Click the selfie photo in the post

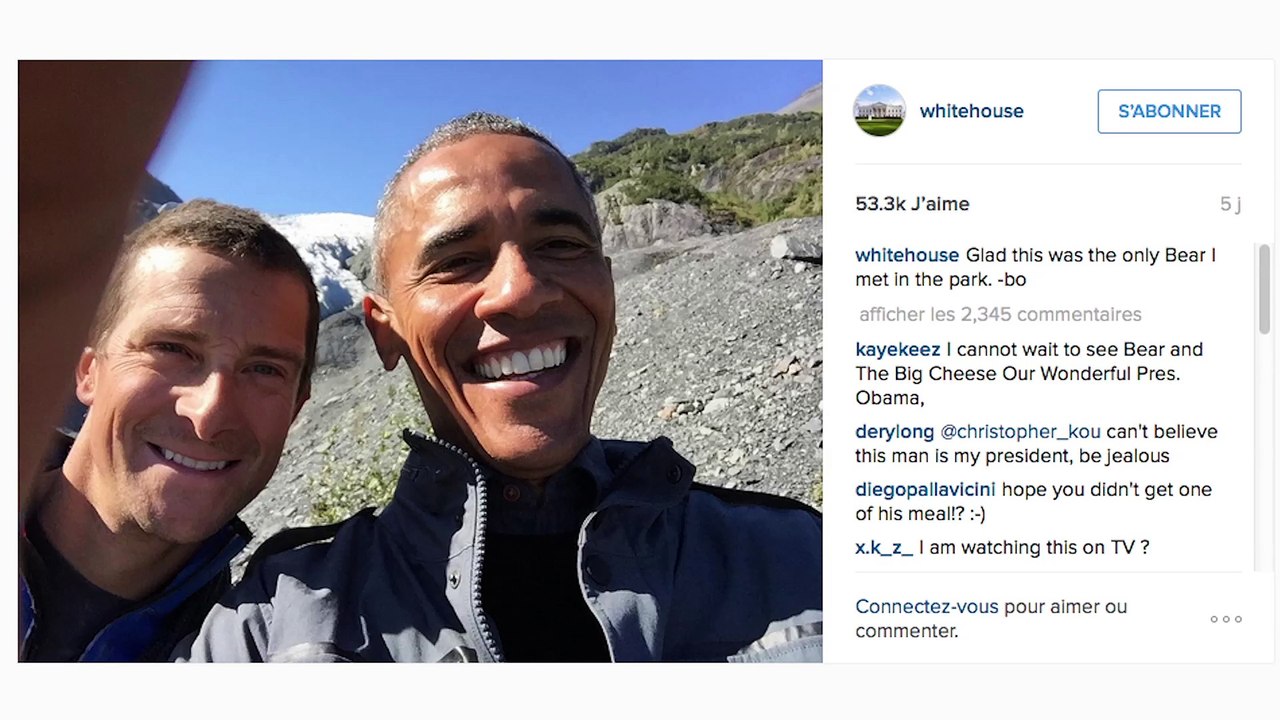tap(420, 360)
